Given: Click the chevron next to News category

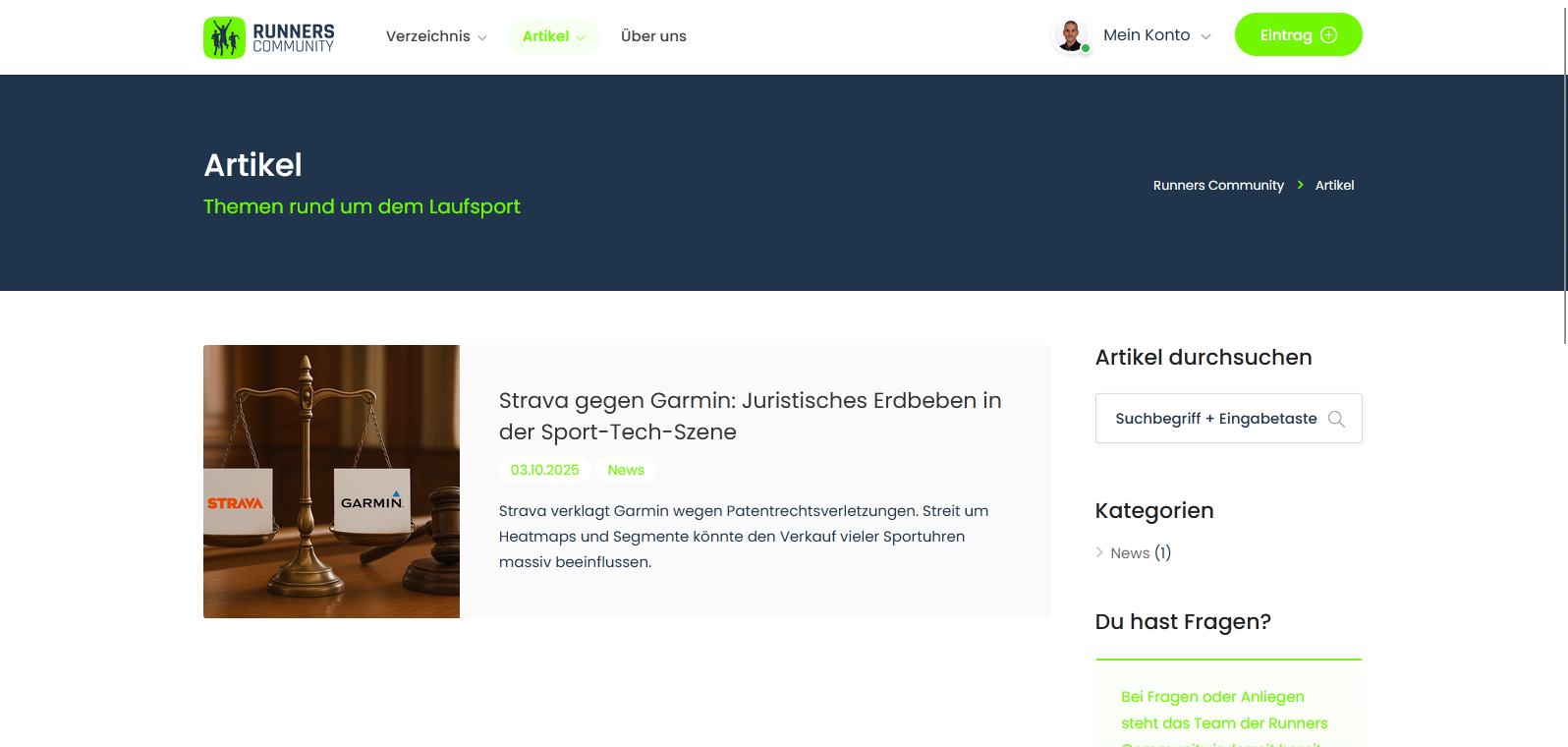Looking at the screenshot, I should [1099, 552].
